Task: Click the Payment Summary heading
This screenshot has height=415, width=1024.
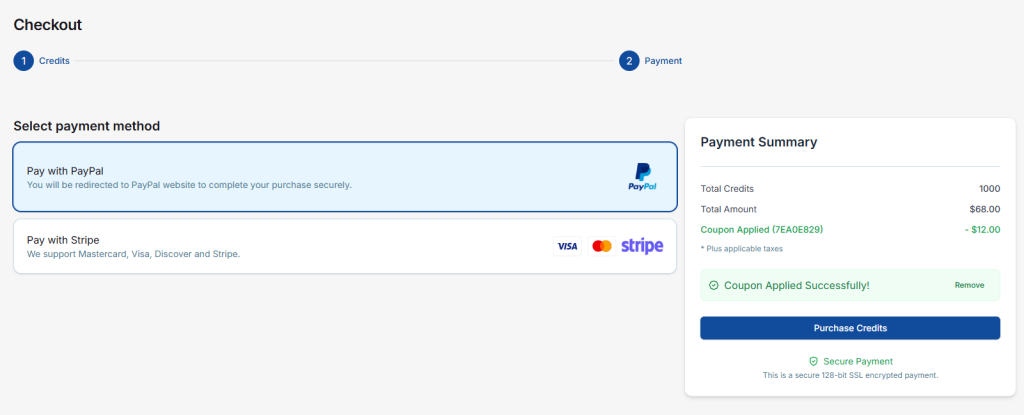Action: click(758, 142)
